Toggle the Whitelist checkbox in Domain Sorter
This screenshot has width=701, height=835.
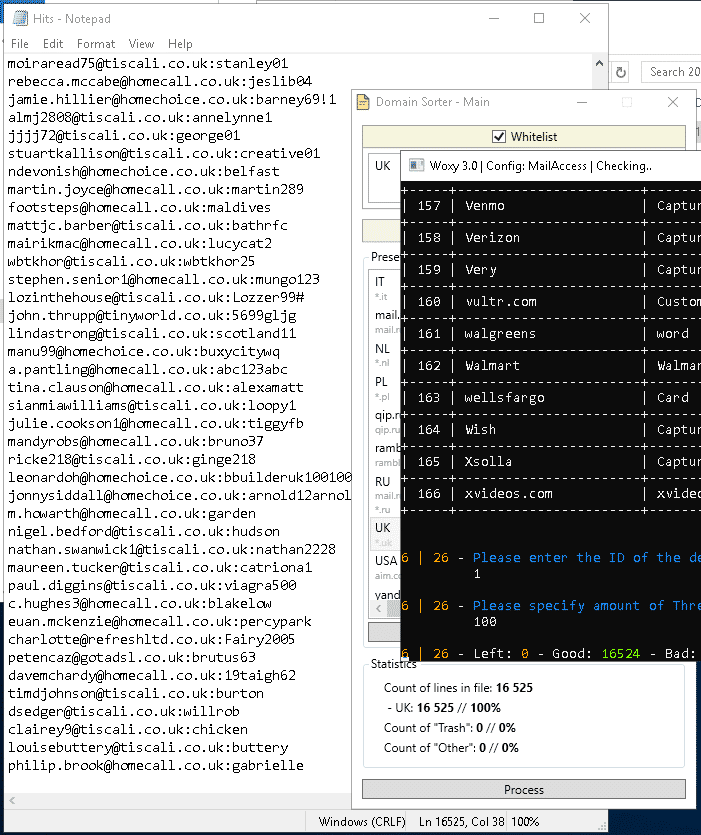pos(499,137)
